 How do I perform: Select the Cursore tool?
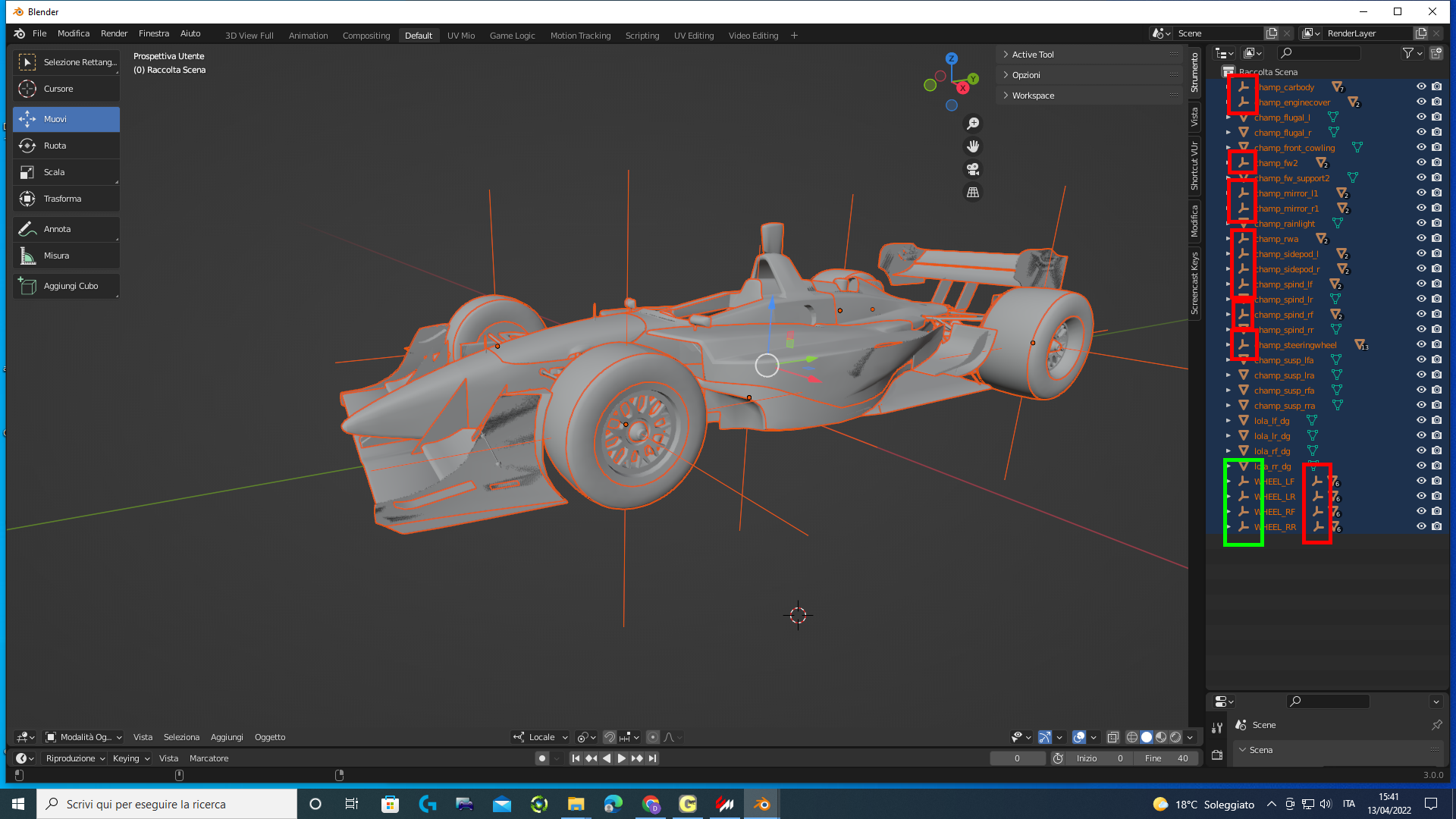tap(66, 89)
